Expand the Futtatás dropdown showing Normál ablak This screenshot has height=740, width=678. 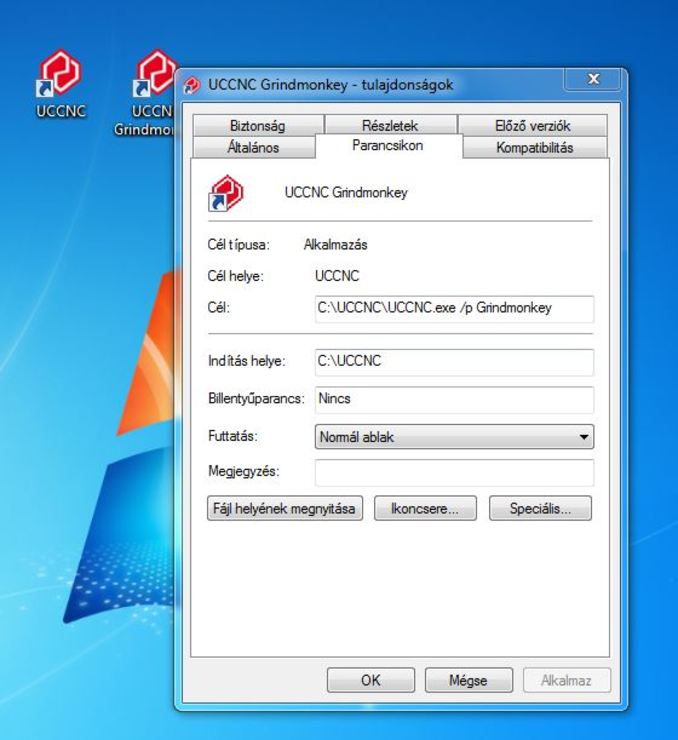454,437
